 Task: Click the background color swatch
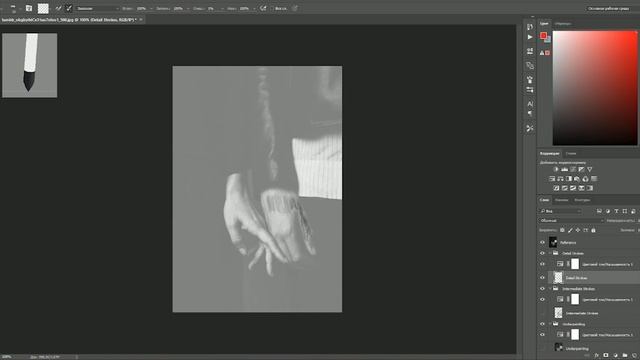(x=548, y=40)
